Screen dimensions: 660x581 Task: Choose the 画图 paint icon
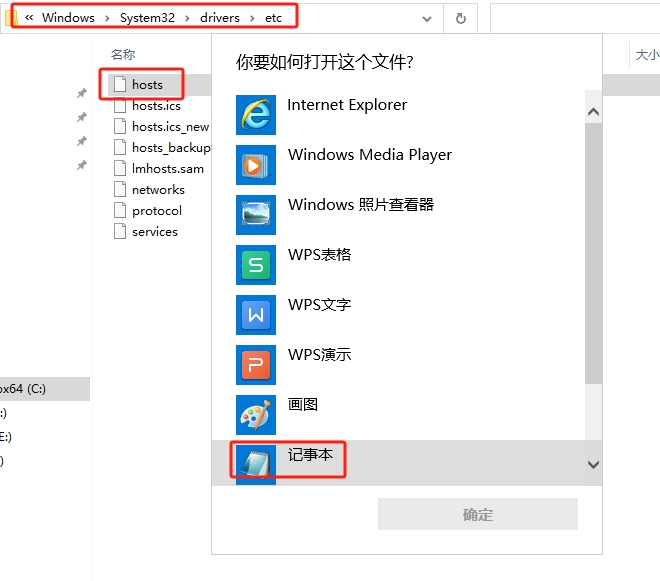(x=255, y=415)
